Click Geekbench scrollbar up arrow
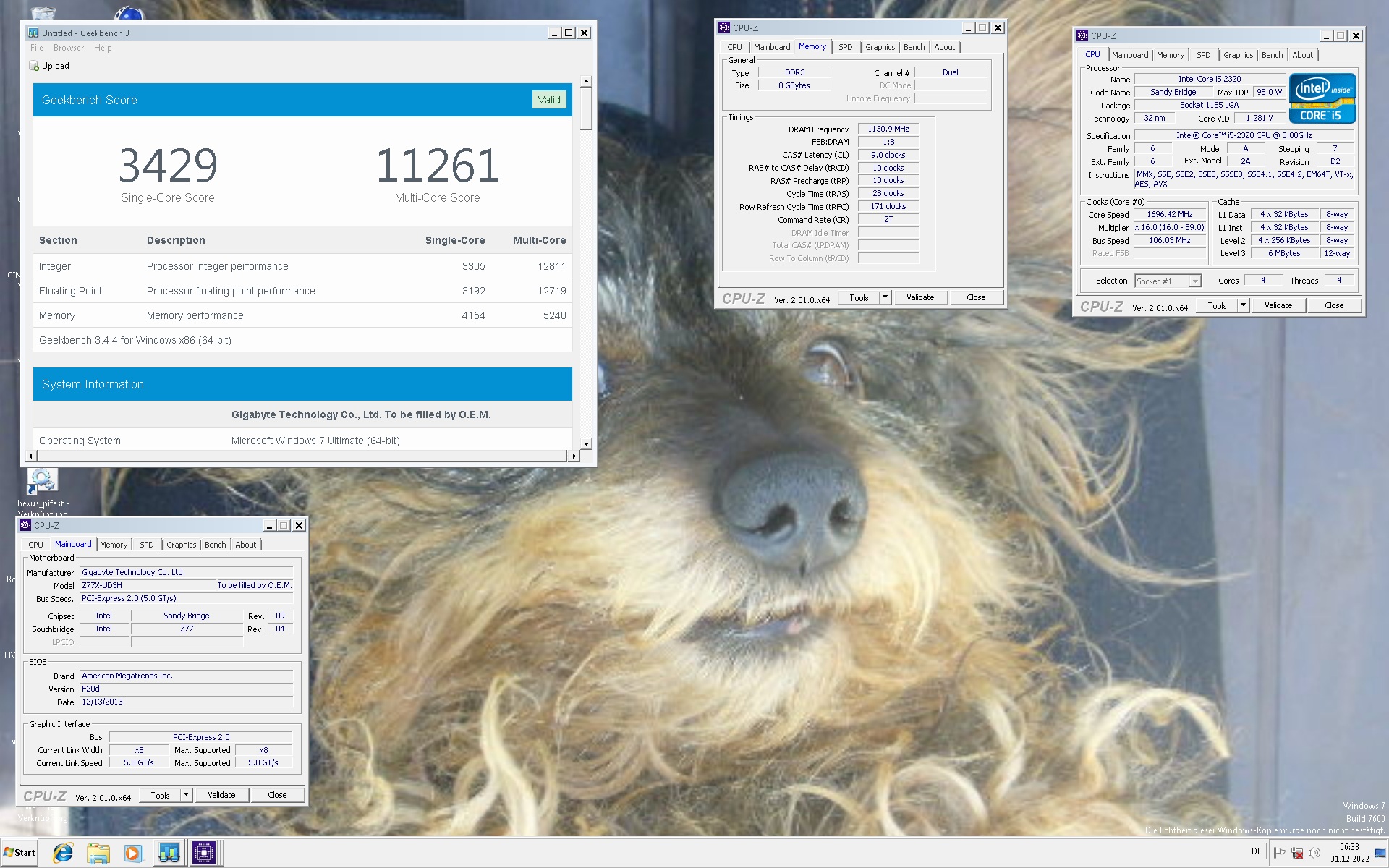This screenshot has height=868, width=1389. pos(587,82)
